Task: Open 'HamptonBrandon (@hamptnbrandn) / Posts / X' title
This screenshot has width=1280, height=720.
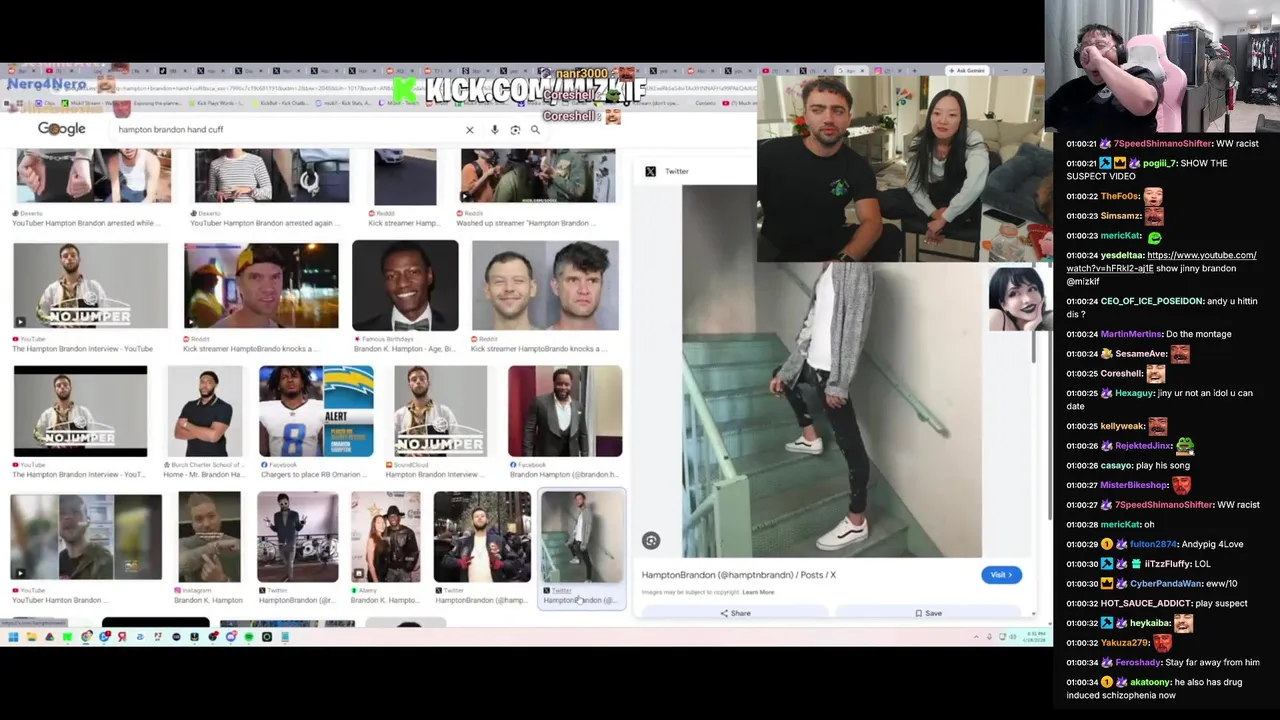Action: click(738, 575)
